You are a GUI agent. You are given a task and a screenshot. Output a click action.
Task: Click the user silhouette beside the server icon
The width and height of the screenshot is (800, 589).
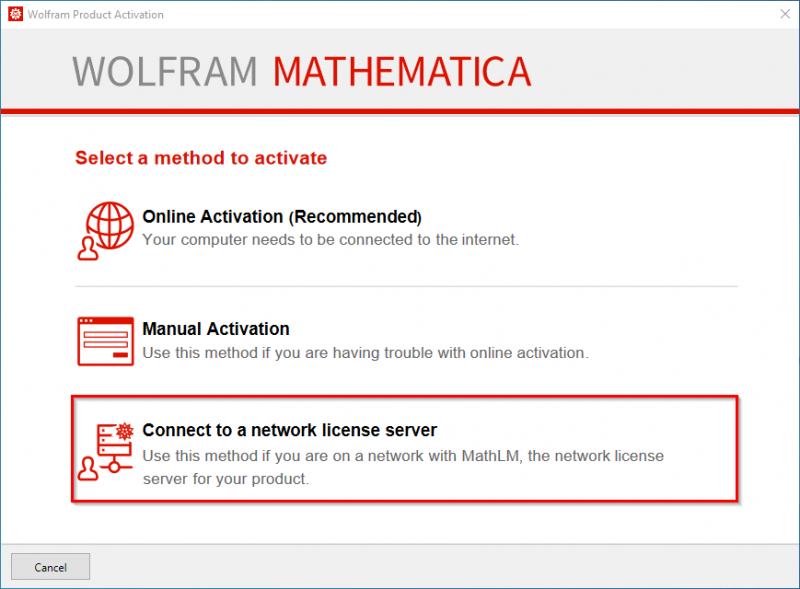88,469
